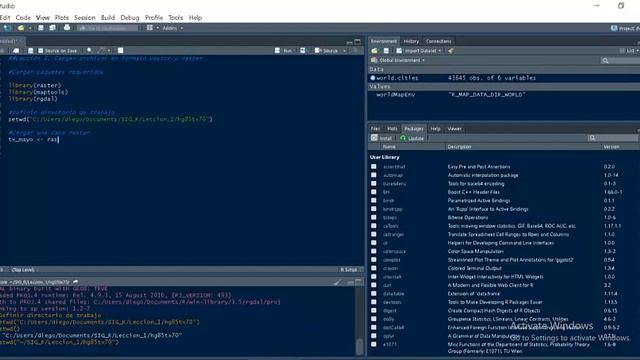640x360 pixels.
Task: Open the Addins dropdown
Action: pos(173,28)
